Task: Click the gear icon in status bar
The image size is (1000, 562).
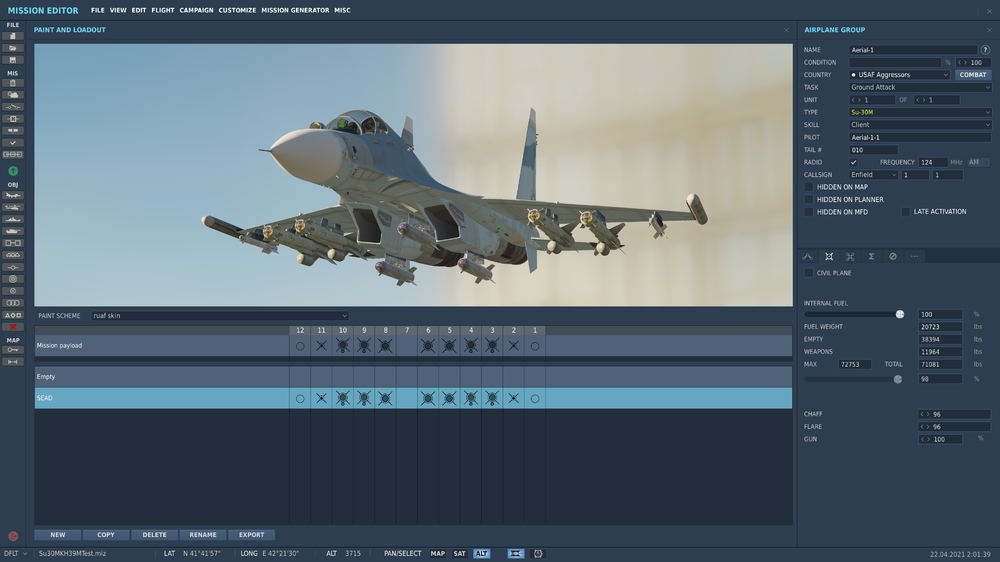Action: pyautogui.click(x=538, y=554)
